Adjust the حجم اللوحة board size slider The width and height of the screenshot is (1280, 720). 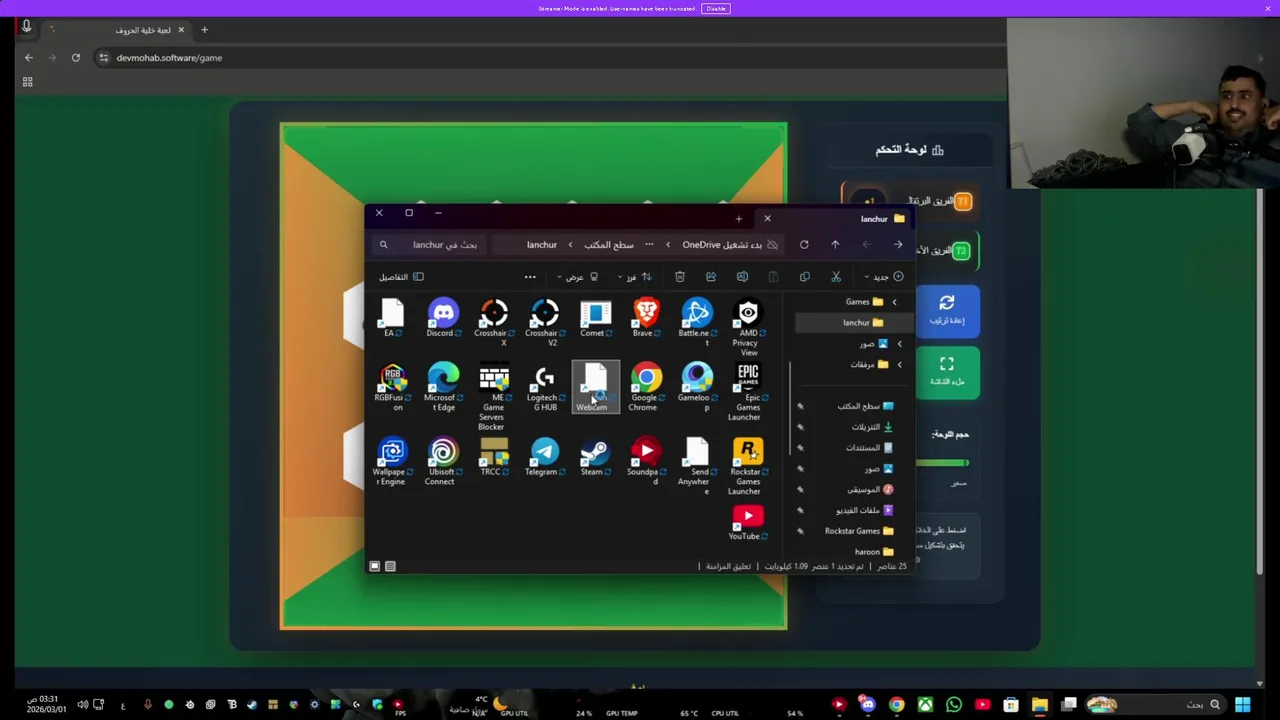coord(943,463)
